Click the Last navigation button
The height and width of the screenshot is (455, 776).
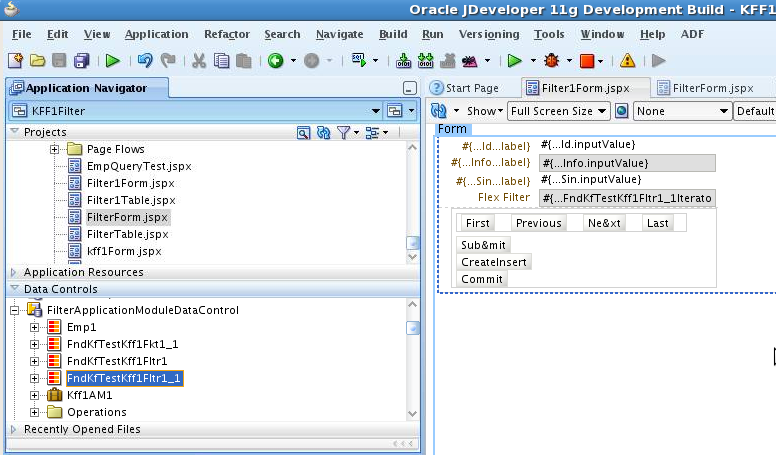tap(657, 223)
